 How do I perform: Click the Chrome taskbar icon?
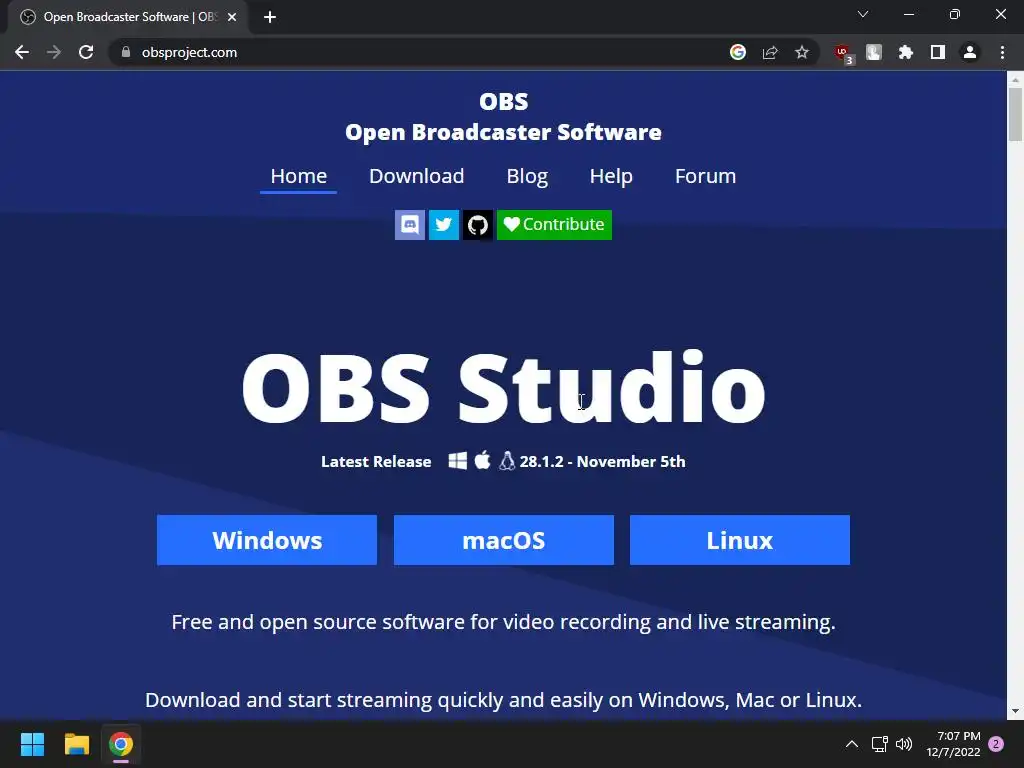[121, 744]
